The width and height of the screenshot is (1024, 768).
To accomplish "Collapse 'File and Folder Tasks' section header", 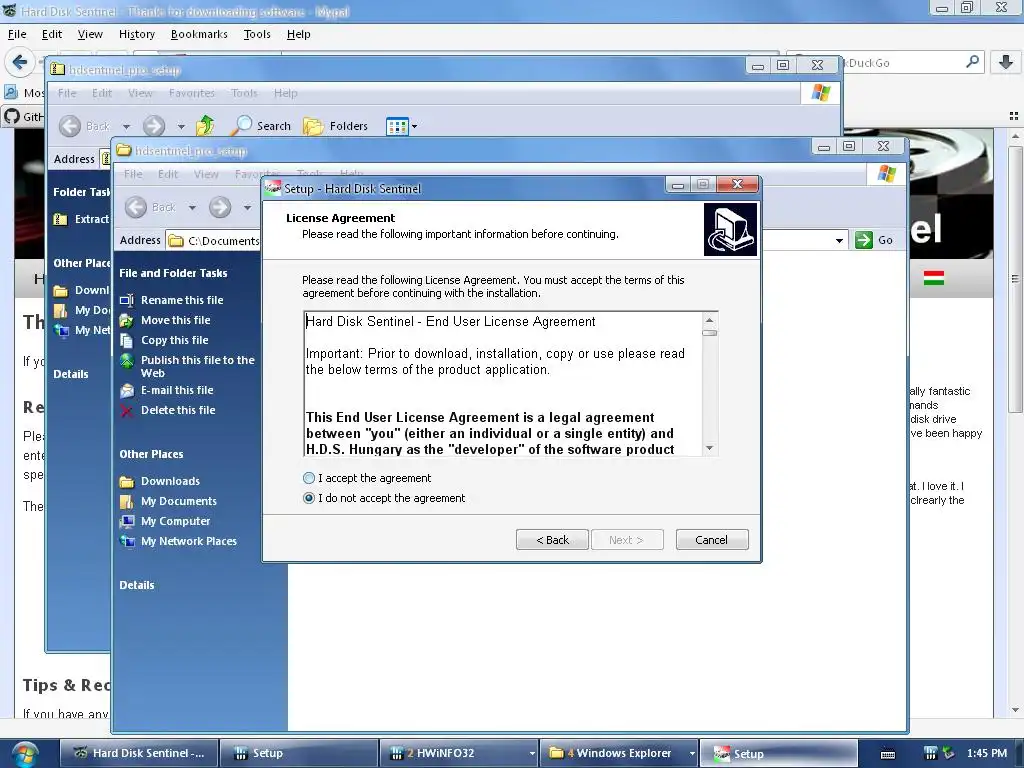I will click(x=173, y=273).
